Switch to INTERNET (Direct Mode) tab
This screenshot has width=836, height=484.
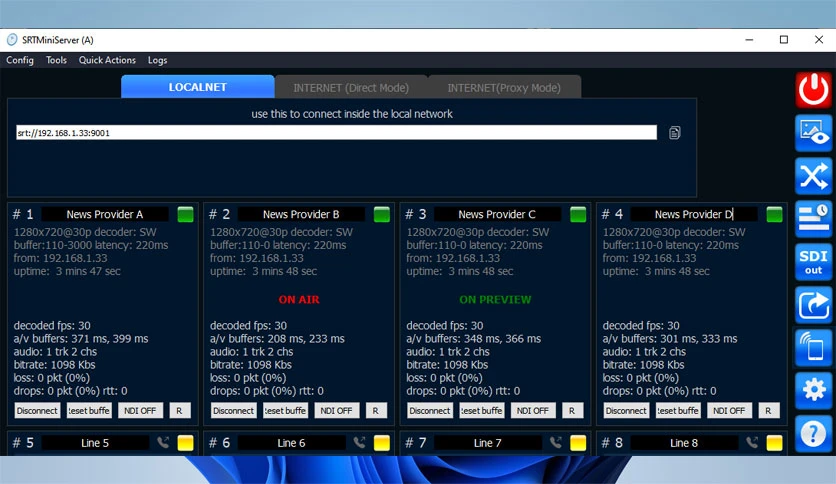click(x=351, y=87)
